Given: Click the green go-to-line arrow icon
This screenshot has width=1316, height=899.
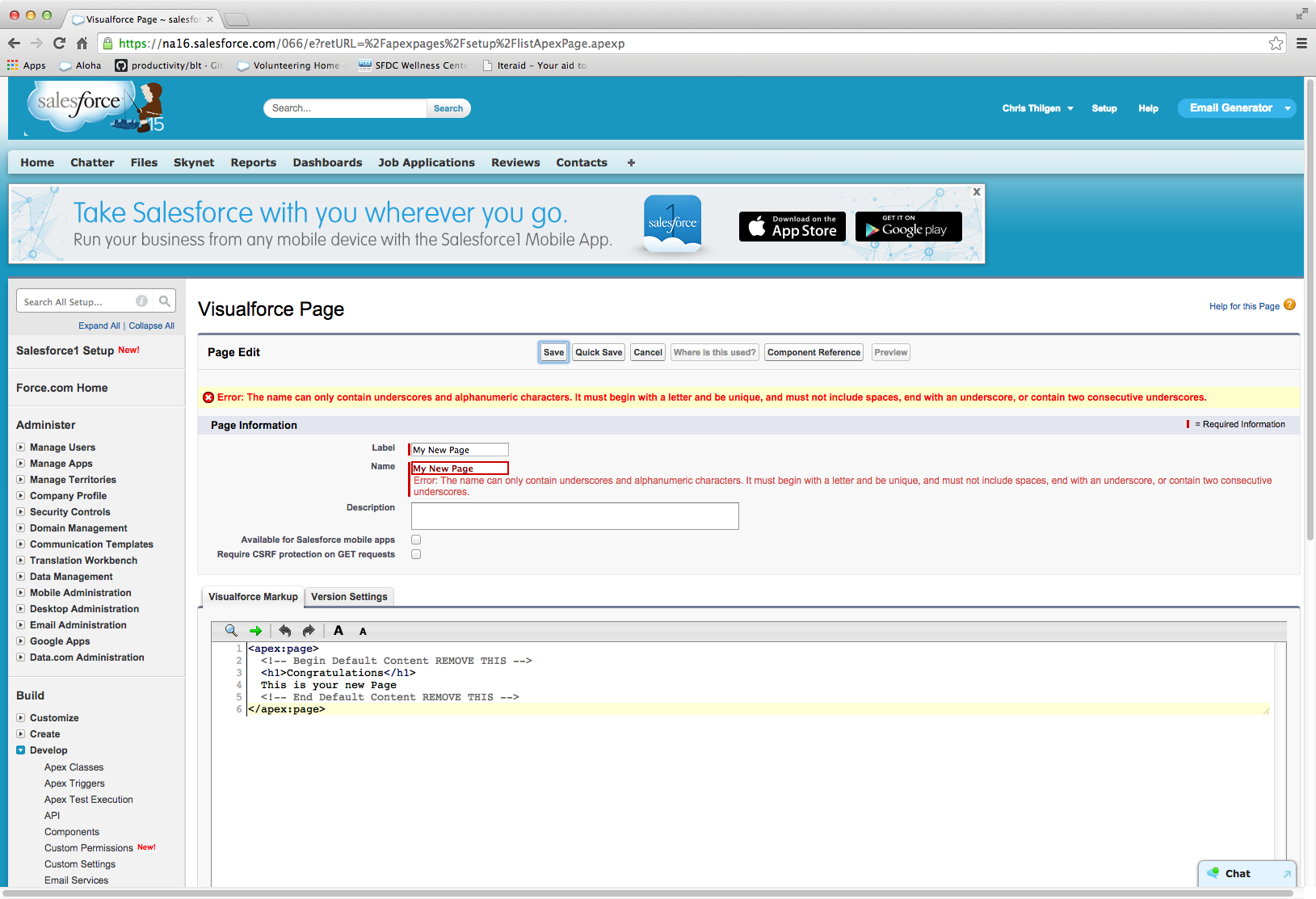Looking at the screenshot, I should pos(256,631).
